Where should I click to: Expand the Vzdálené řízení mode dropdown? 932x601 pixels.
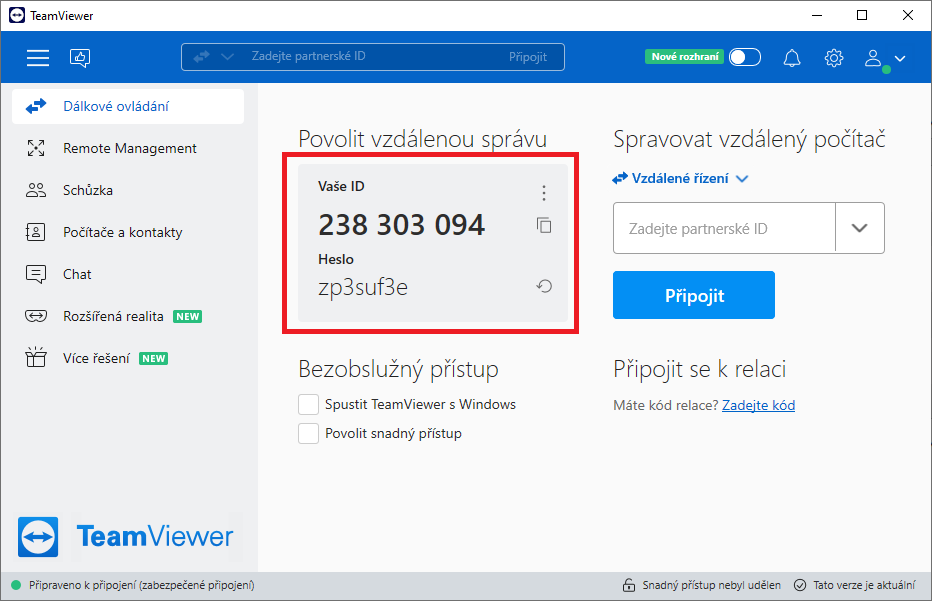pyautogui.click(x=681, y=179)
